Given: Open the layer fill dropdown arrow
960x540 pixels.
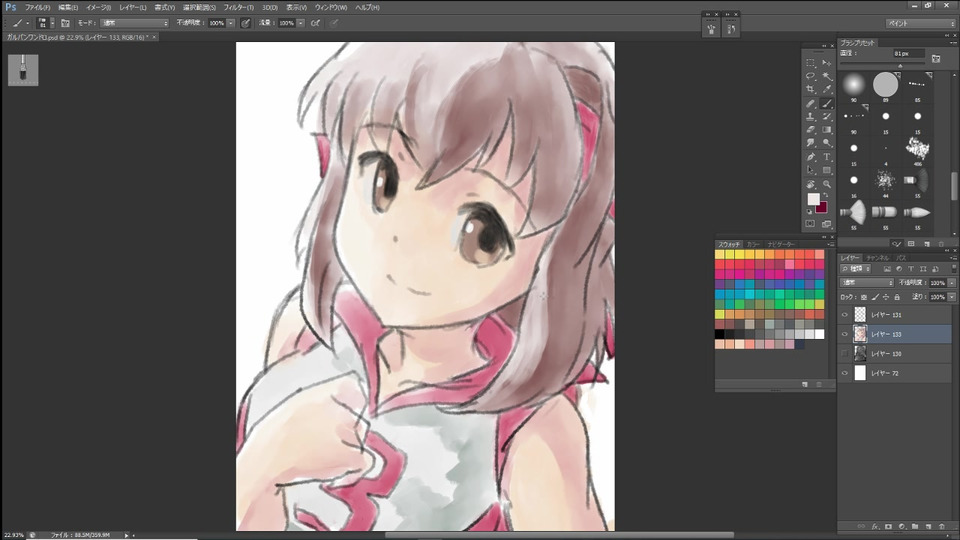Looking at the screenshot, I should [951, 297].
